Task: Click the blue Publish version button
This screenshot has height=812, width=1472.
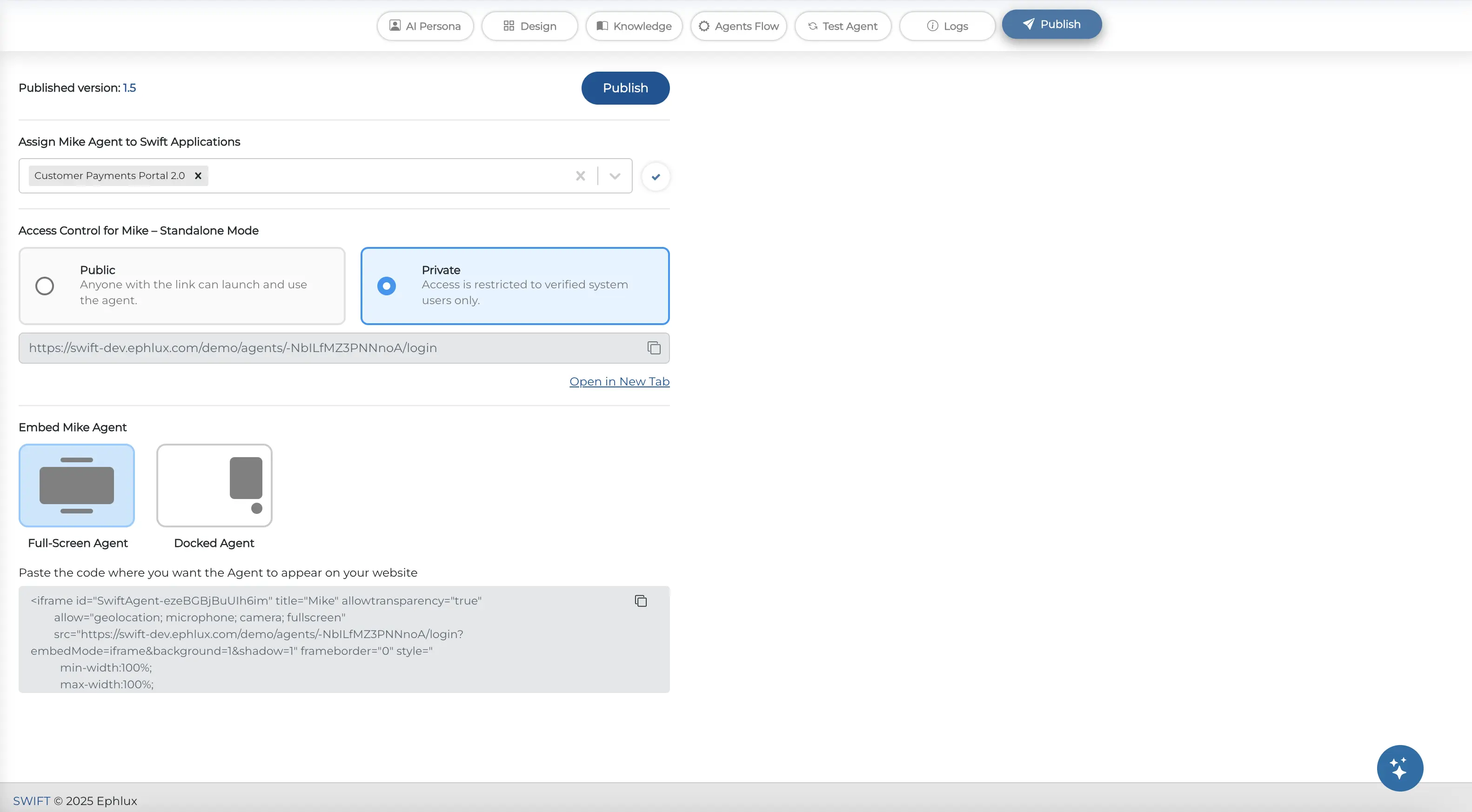Action: tap(625, 88)
